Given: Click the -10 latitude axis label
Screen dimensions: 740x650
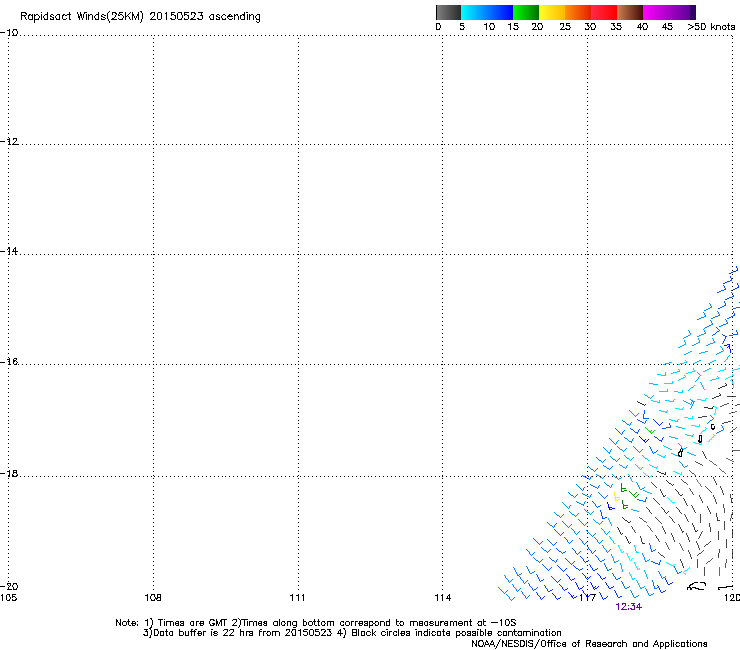Looking at the screenshot, I should [x=9, y=33].
